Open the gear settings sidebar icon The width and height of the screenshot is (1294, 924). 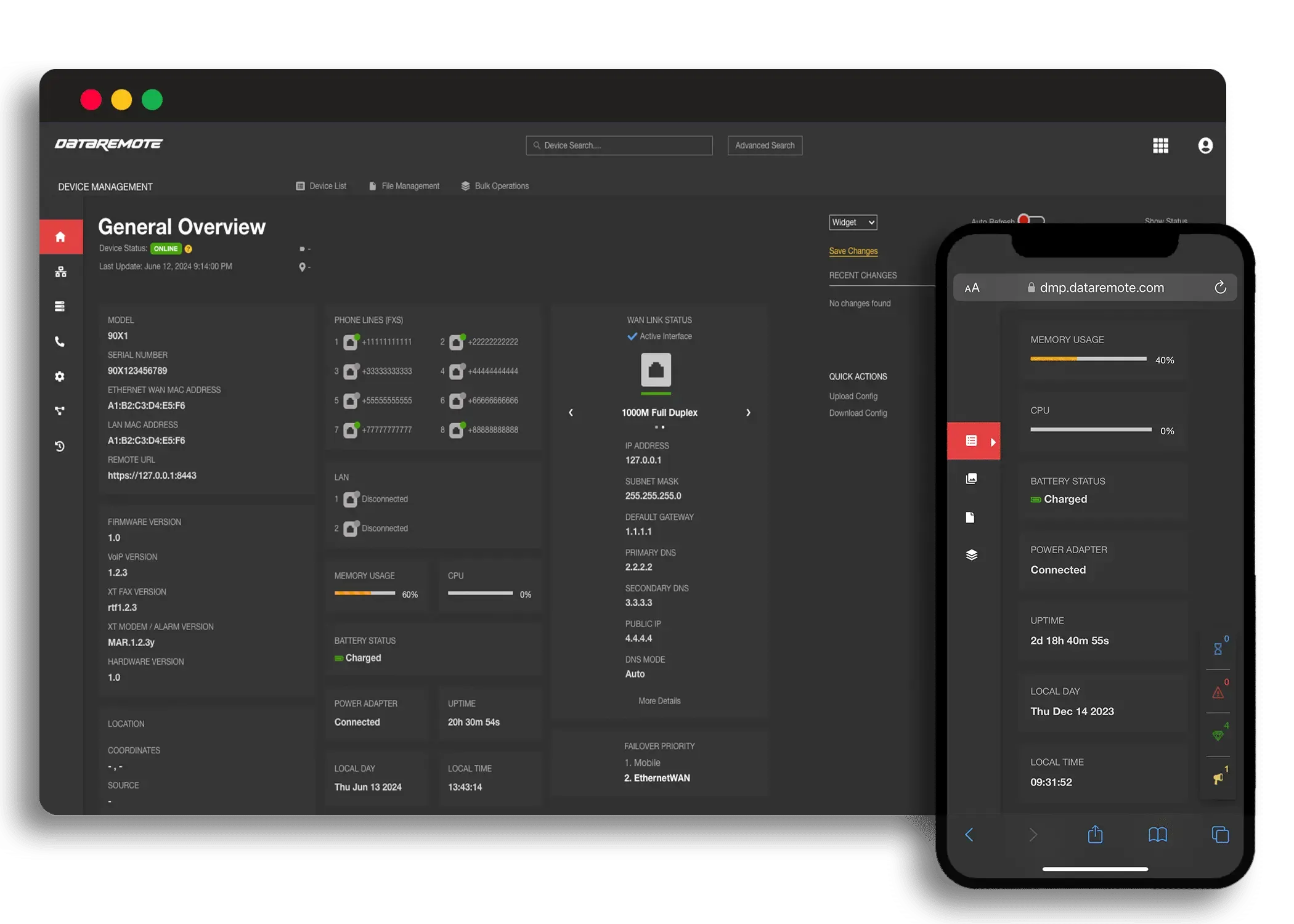click(x=60, y=376)
